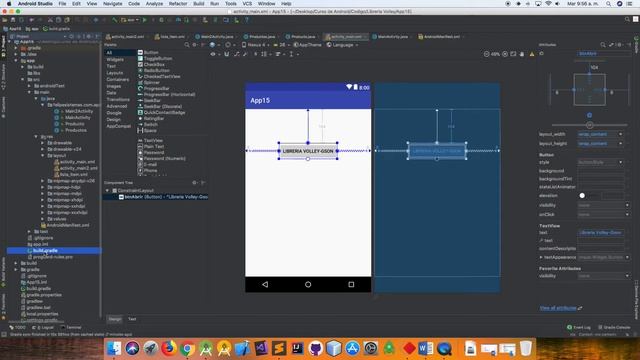Switch to the Text tab of layout editor
Image resolution: width=640 pixels, height=360 pixels.
[x=132, y=319]
